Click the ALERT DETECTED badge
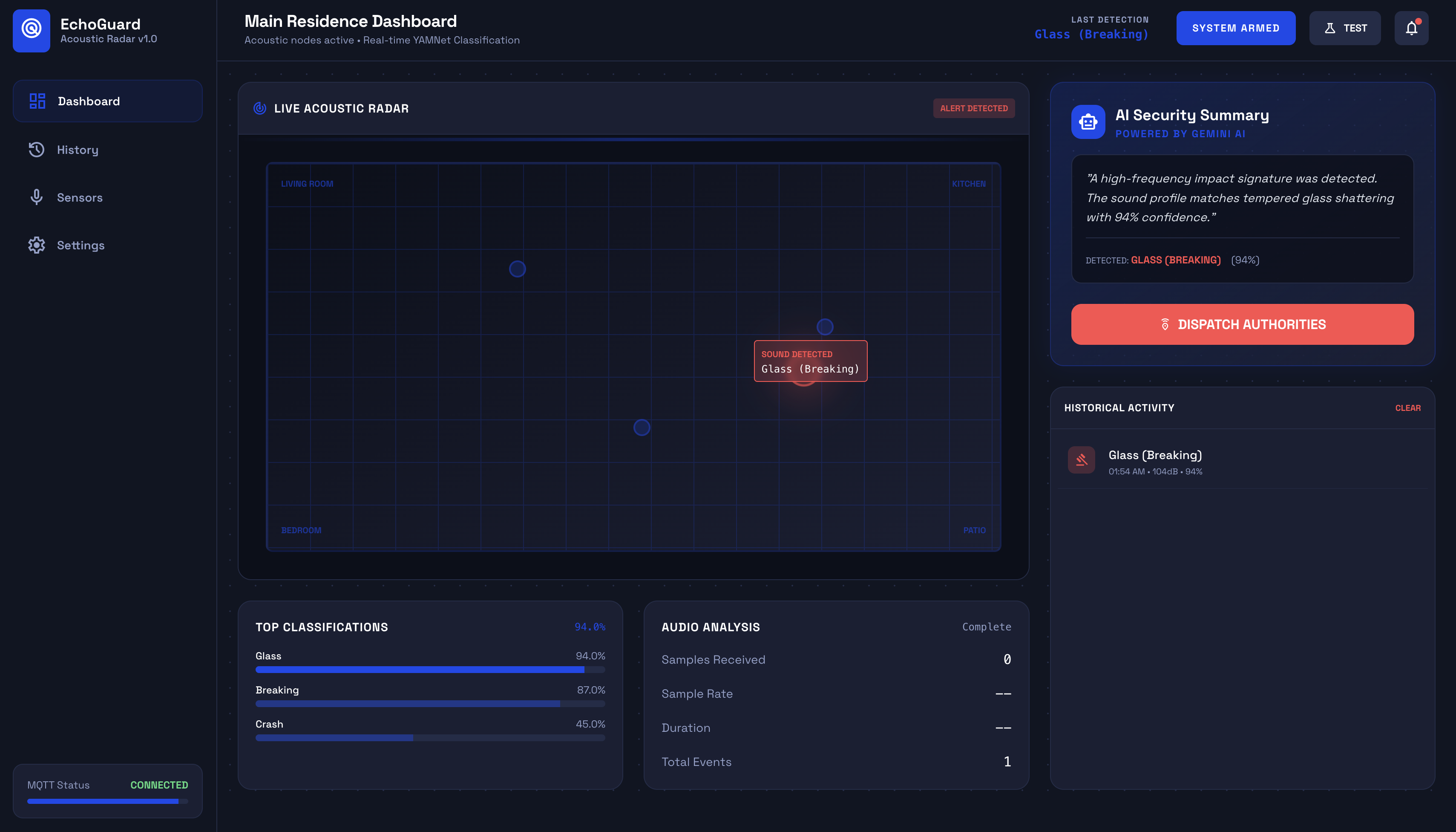Viewport: 1456px width, 832px height. click(x=973, y=108)
